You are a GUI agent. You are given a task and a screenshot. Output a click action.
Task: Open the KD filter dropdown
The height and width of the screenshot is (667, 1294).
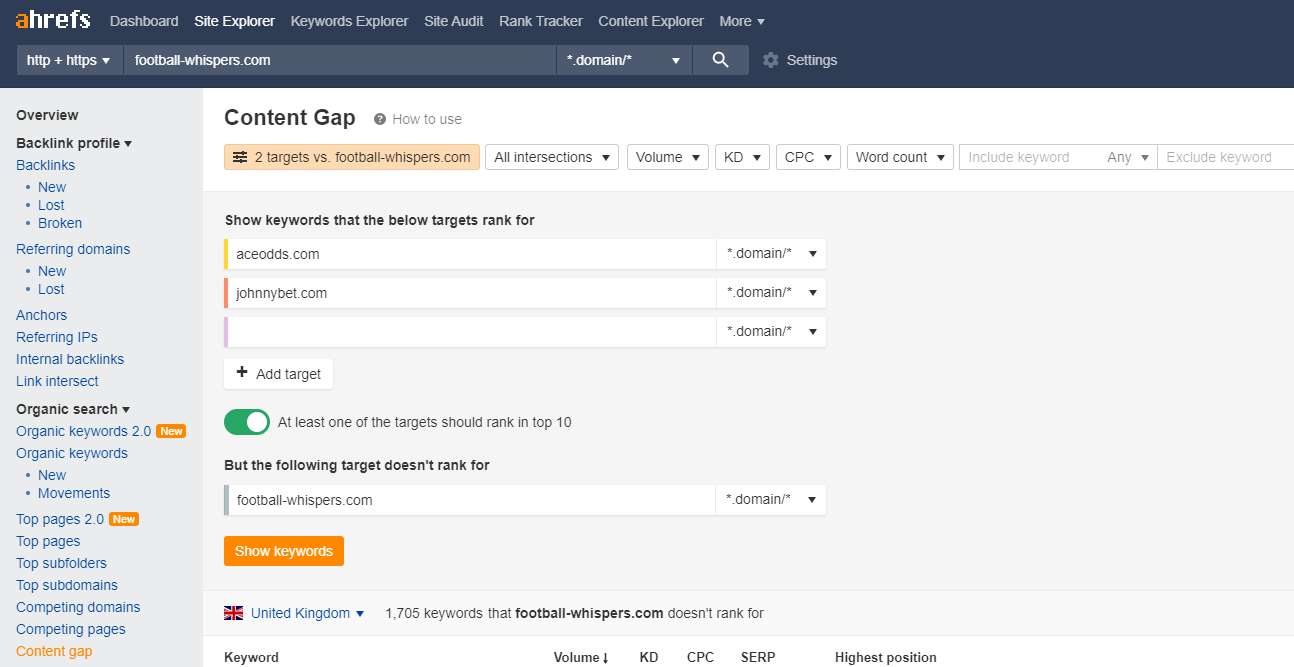click(742, 157)
